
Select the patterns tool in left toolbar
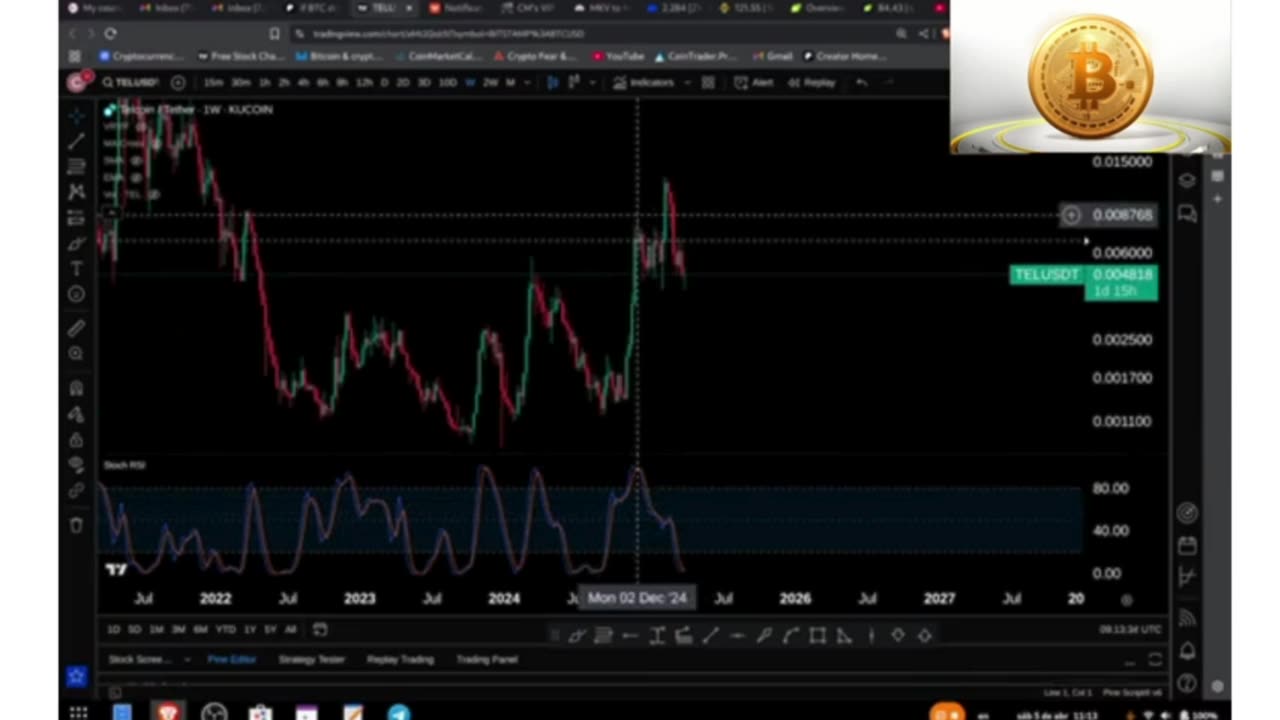(x=76, y=191)
